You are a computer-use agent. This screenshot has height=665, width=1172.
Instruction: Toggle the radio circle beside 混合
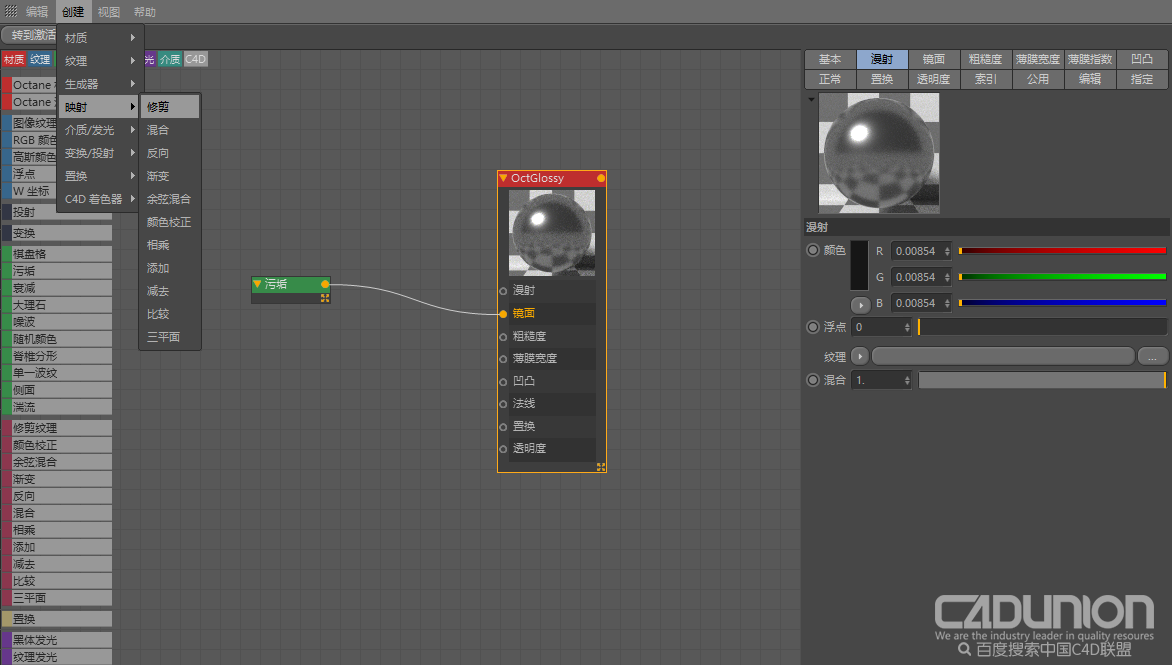[813, 380]
